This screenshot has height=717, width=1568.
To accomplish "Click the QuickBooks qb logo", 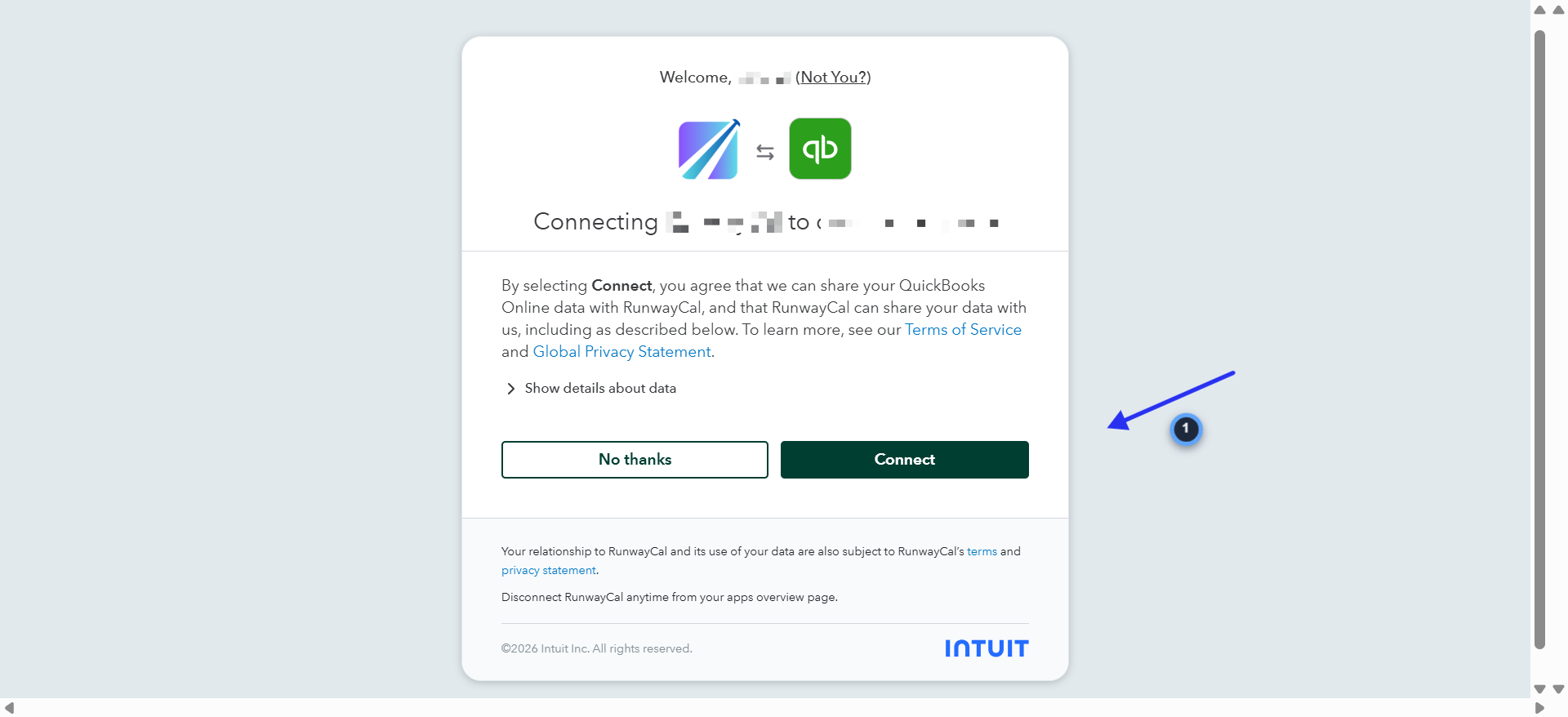I will 820,149.
